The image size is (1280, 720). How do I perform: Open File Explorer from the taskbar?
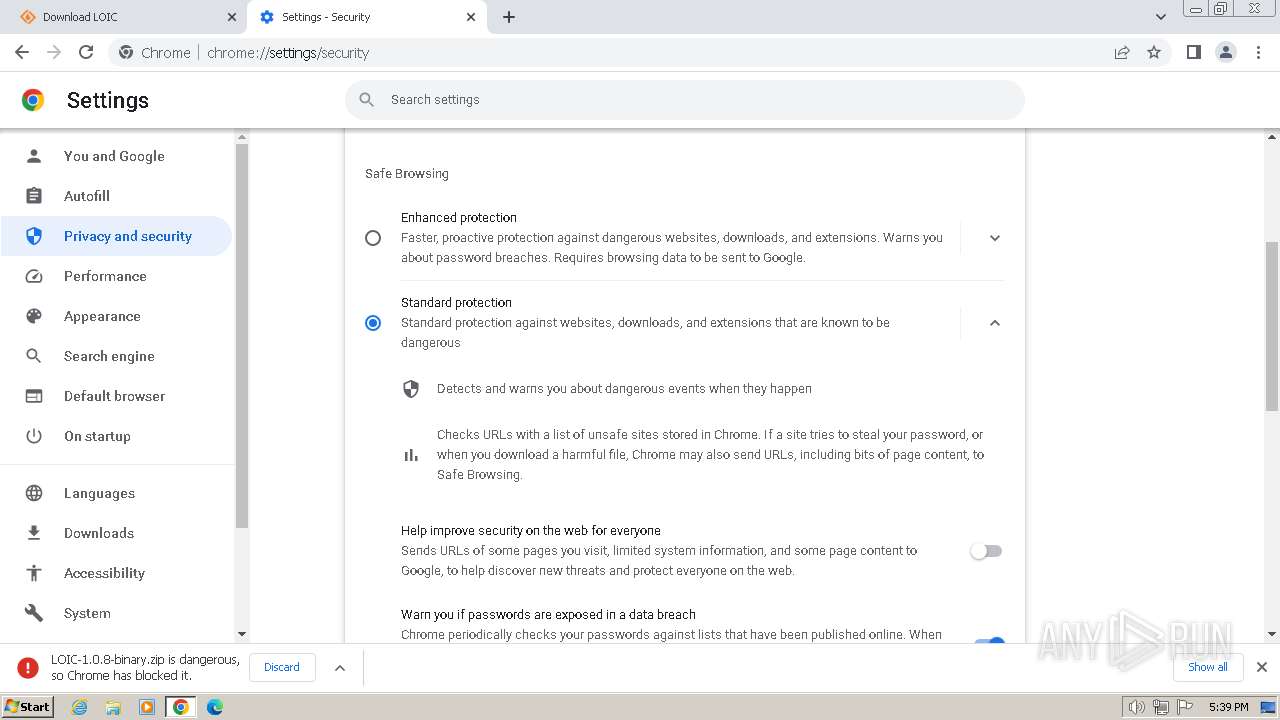(113, 707)
